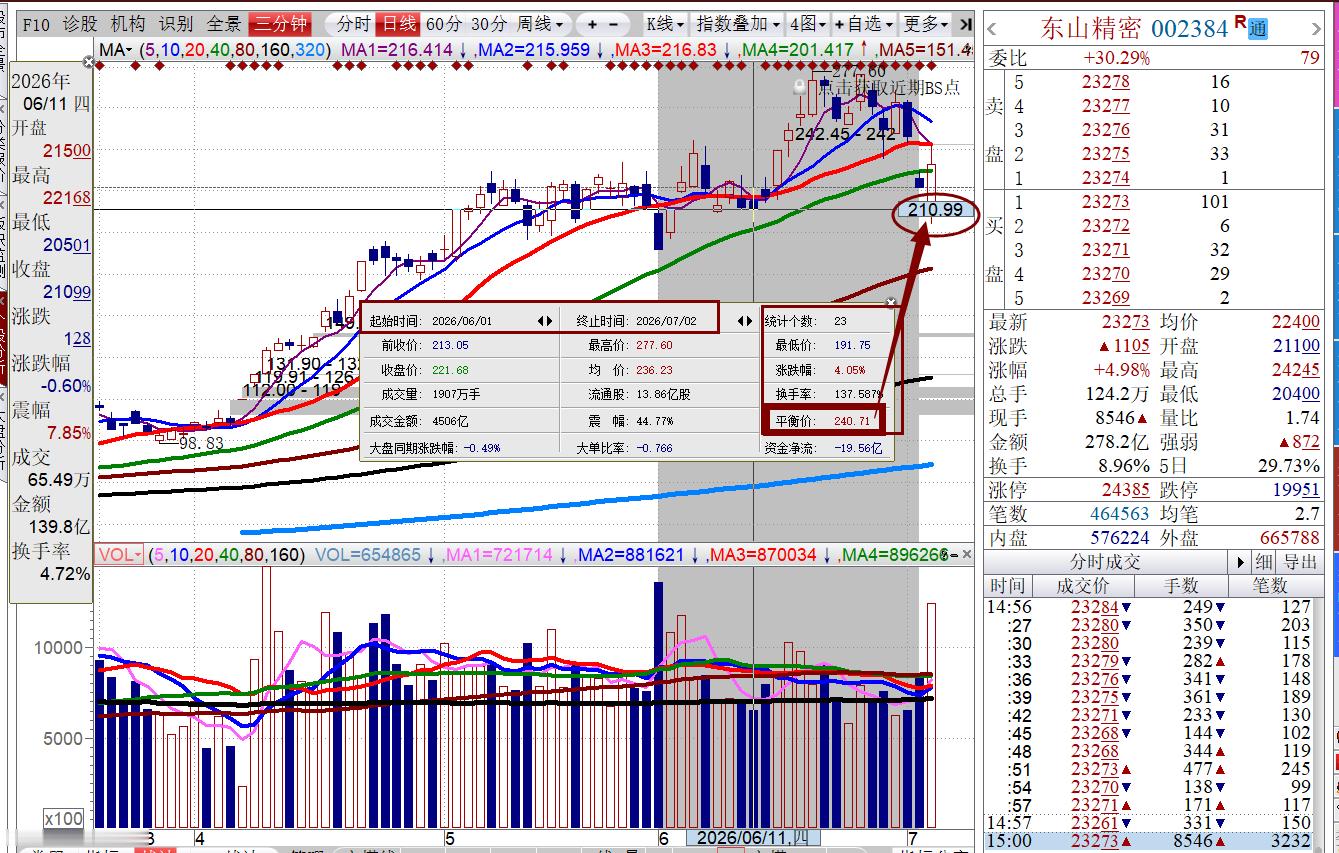Open the 指数叠加 overlay dropdown
The height and width of the screenshot is (853, 1339).
[x=738, y=24]
